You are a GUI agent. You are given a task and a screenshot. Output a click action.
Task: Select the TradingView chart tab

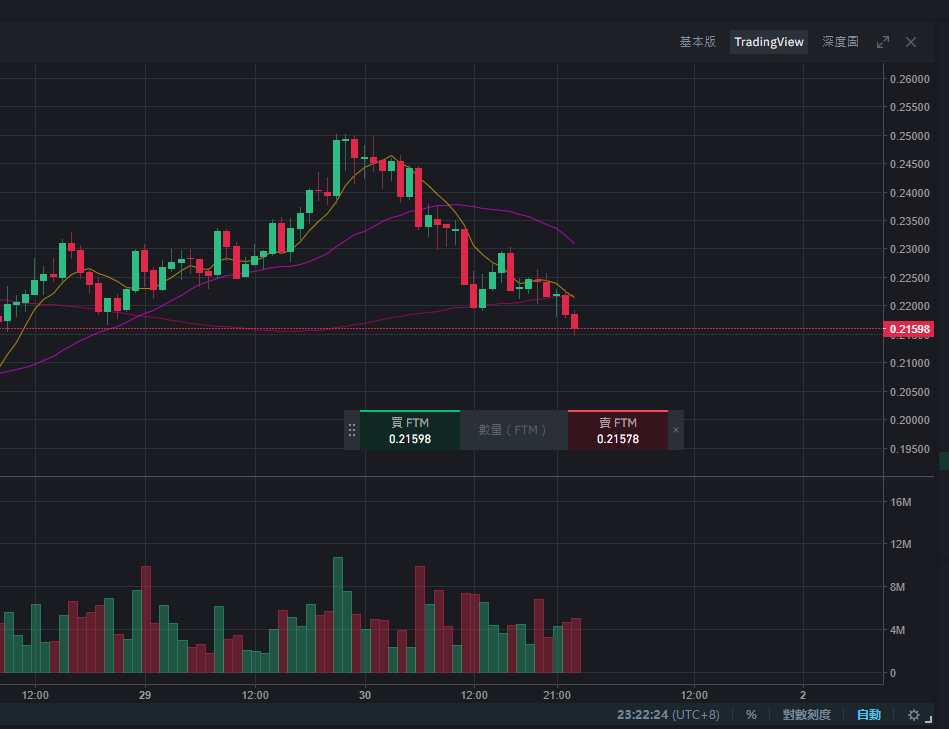click(769, 42)
